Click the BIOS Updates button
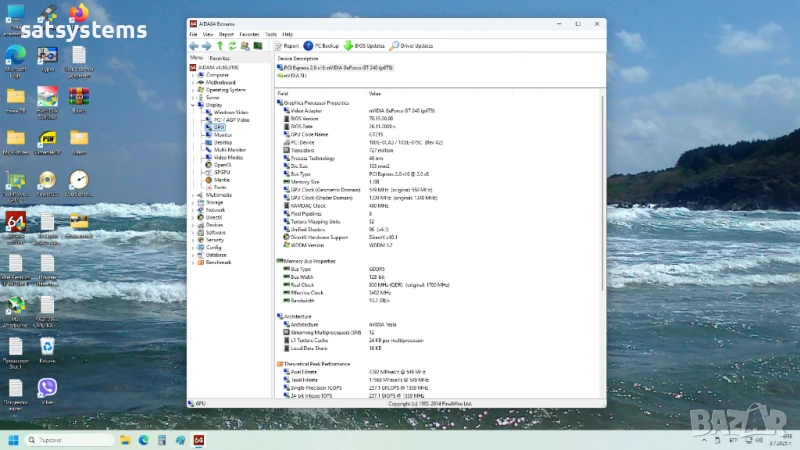Viewport: 800px width, 450px height. pyautogui.click(x=364, y=45)
